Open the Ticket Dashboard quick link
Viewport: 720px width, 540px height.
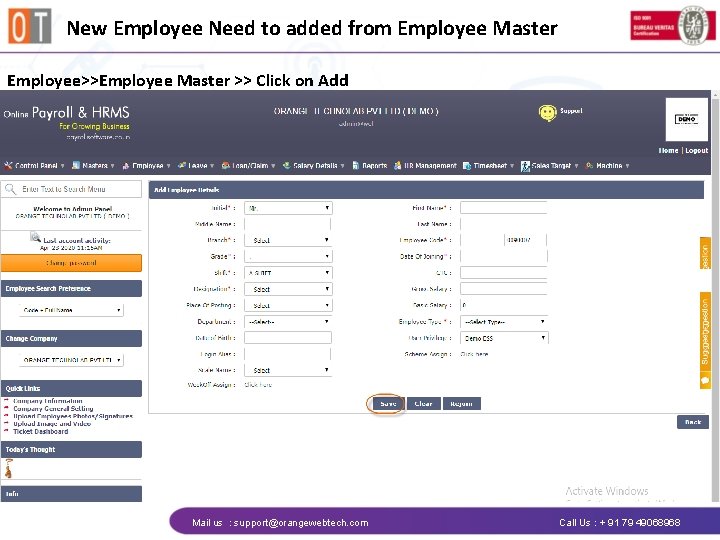(x=40, y=431)
